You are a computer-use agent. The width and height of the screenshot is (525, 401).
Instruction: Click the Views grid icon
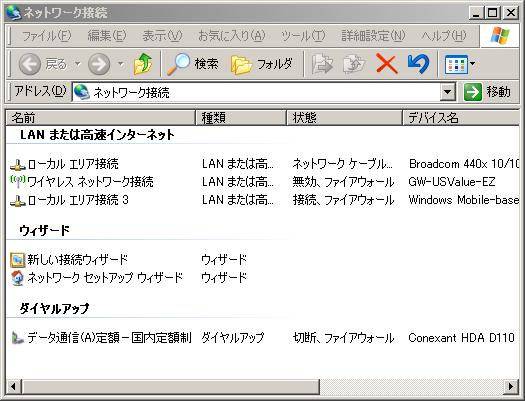coord(456,64)
